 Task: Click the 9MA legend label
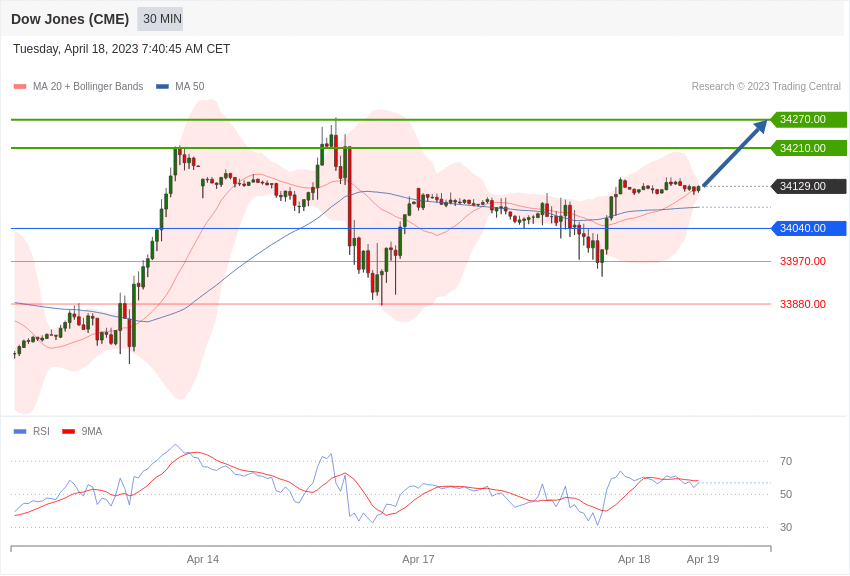tap(92, 432)
